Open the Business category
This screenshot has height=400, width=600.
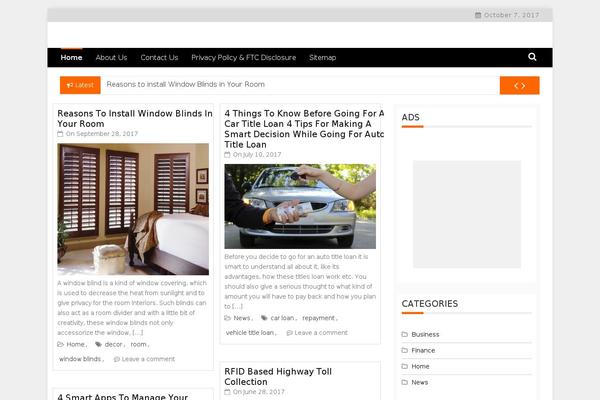tap(425, 334)
